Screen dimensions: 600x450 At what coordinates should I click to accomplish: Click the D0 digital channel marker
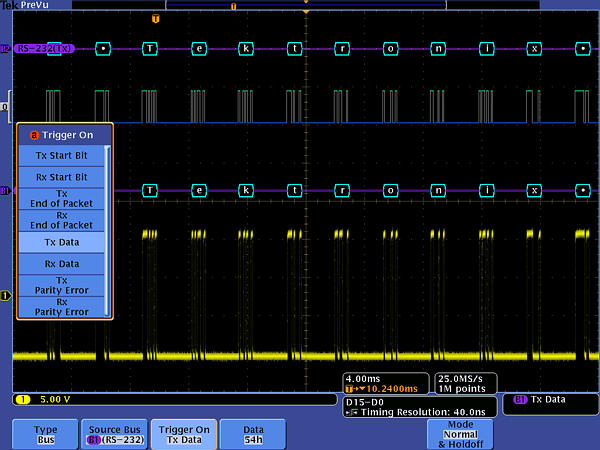pyautogui.click(x=5, y=106)
